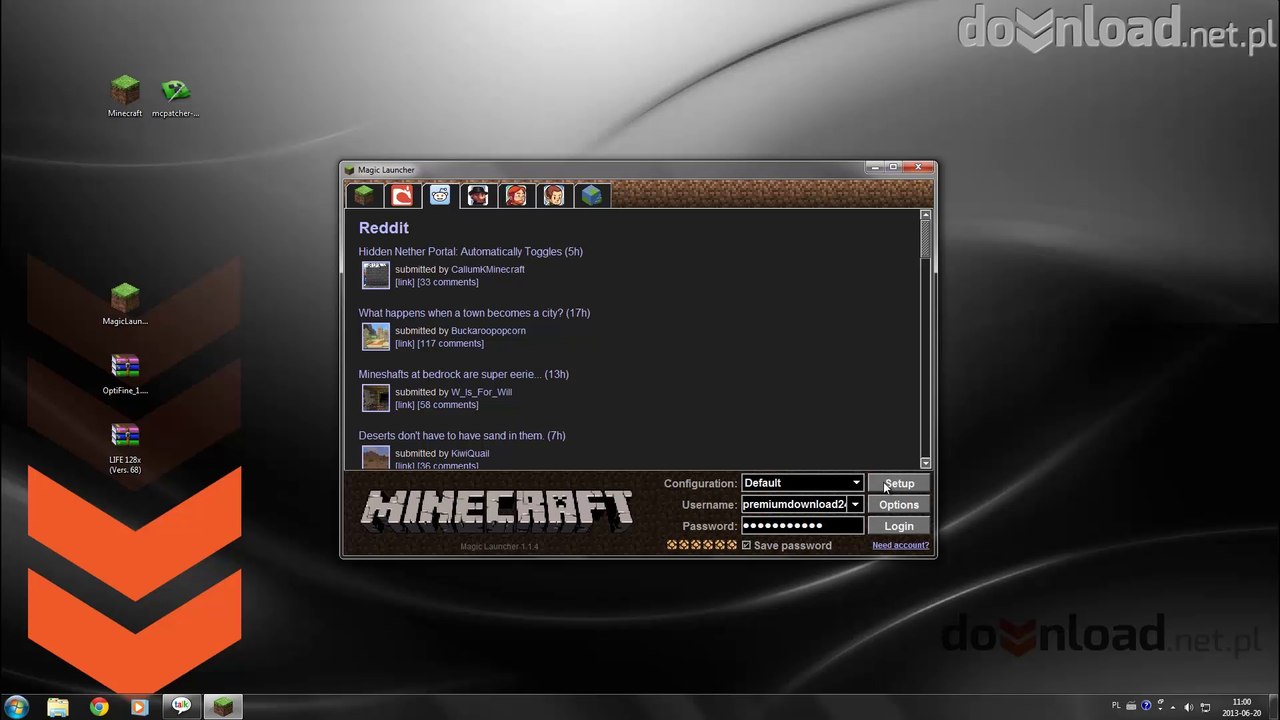Viewport: 1280px width, 720px height.
Task: Open the Windows Start menu
Action: click(x=17, y=707)
